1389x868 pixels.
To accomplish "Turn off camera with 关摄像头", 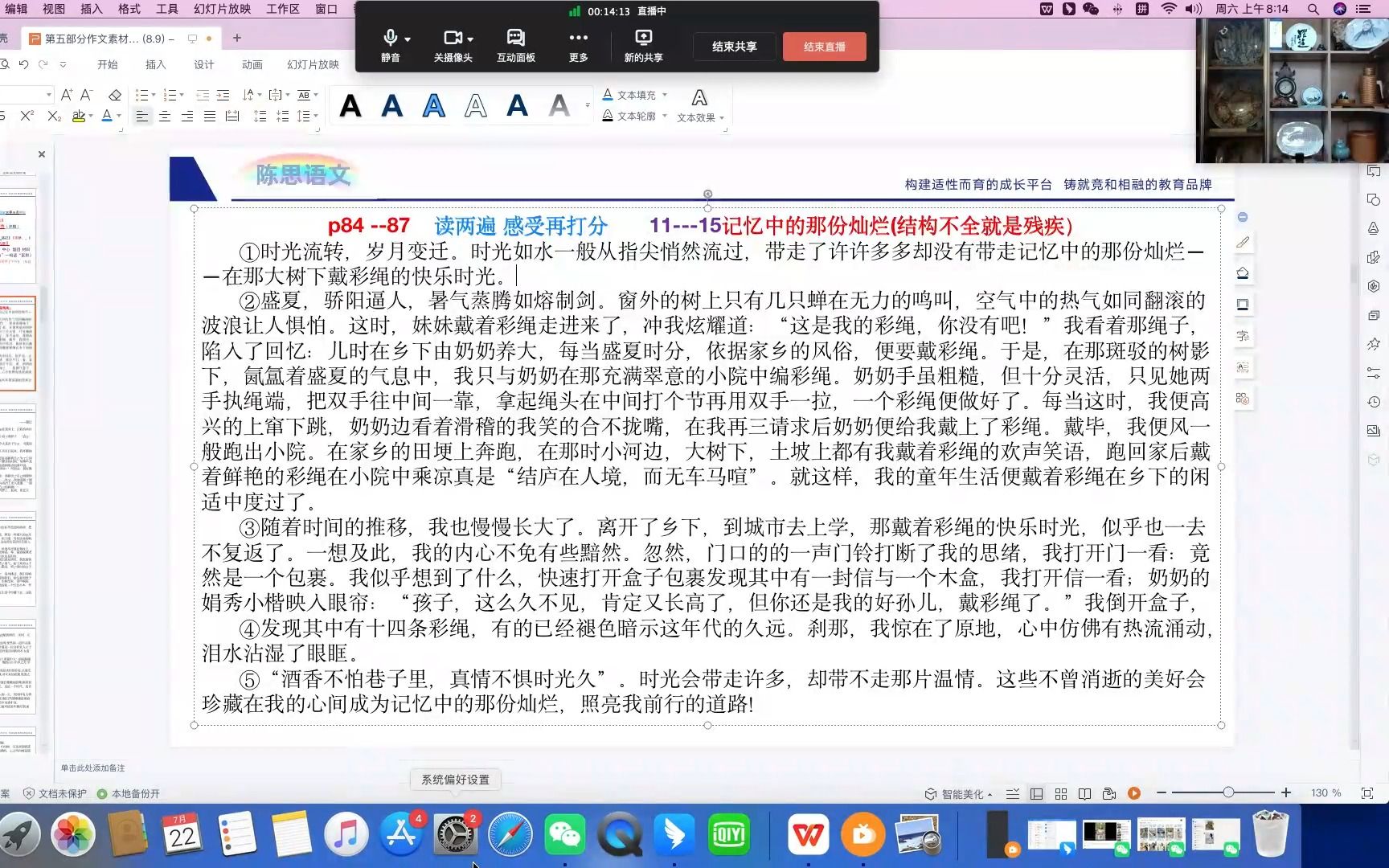I will pos(453,46).
